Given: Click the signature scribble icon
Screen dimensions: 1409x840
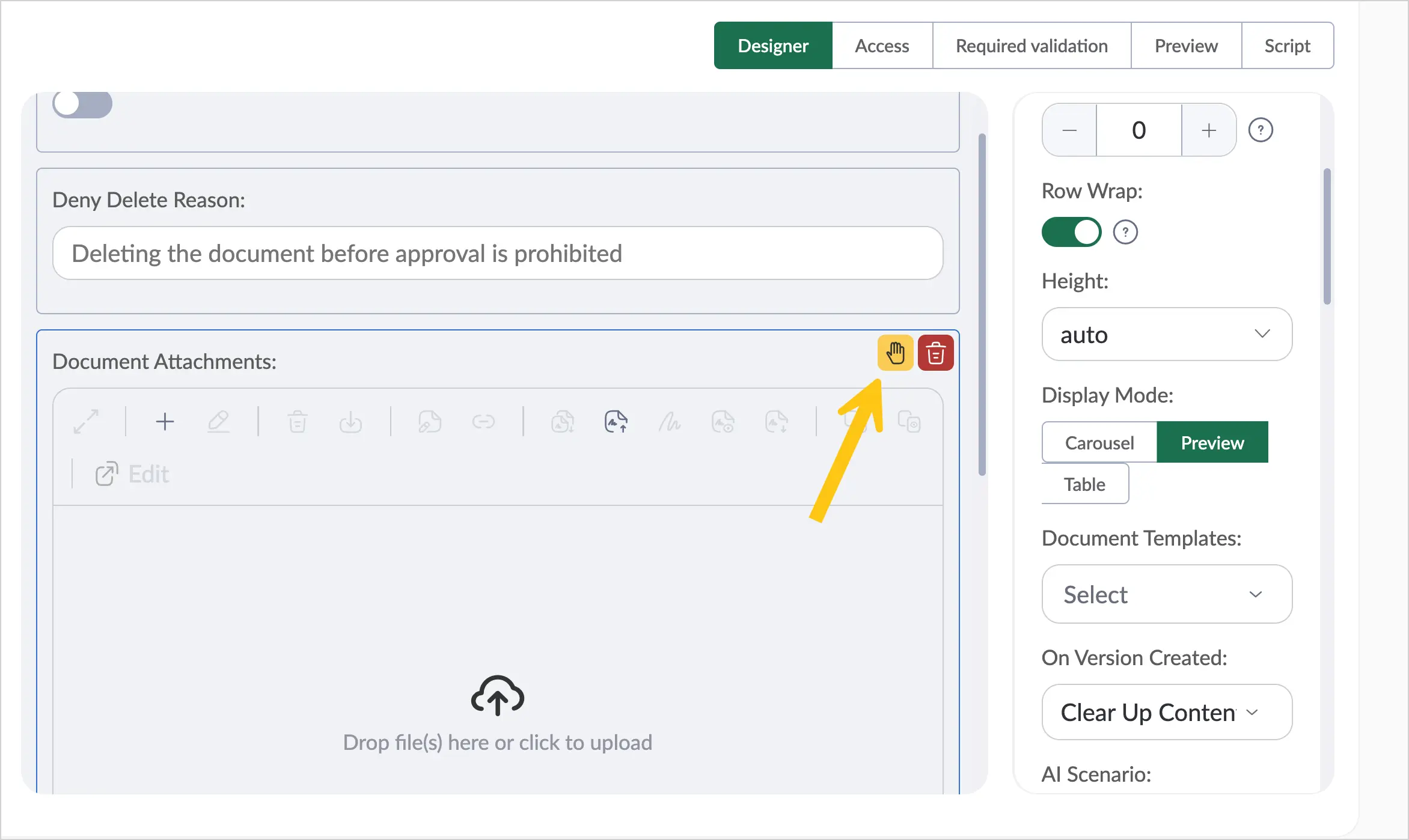Looking at the screenshot, I should (669, 422).
